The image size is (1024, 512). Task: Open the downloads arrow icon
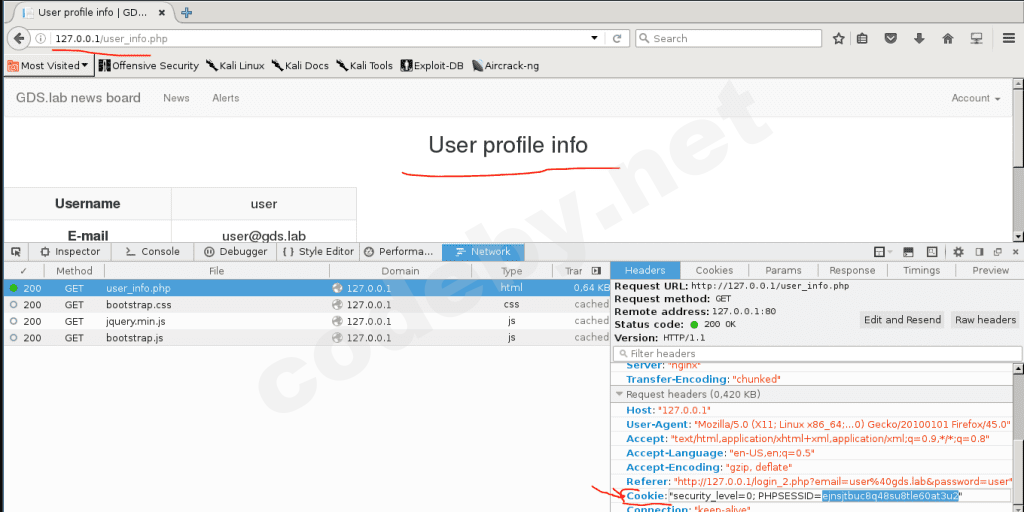920,39
